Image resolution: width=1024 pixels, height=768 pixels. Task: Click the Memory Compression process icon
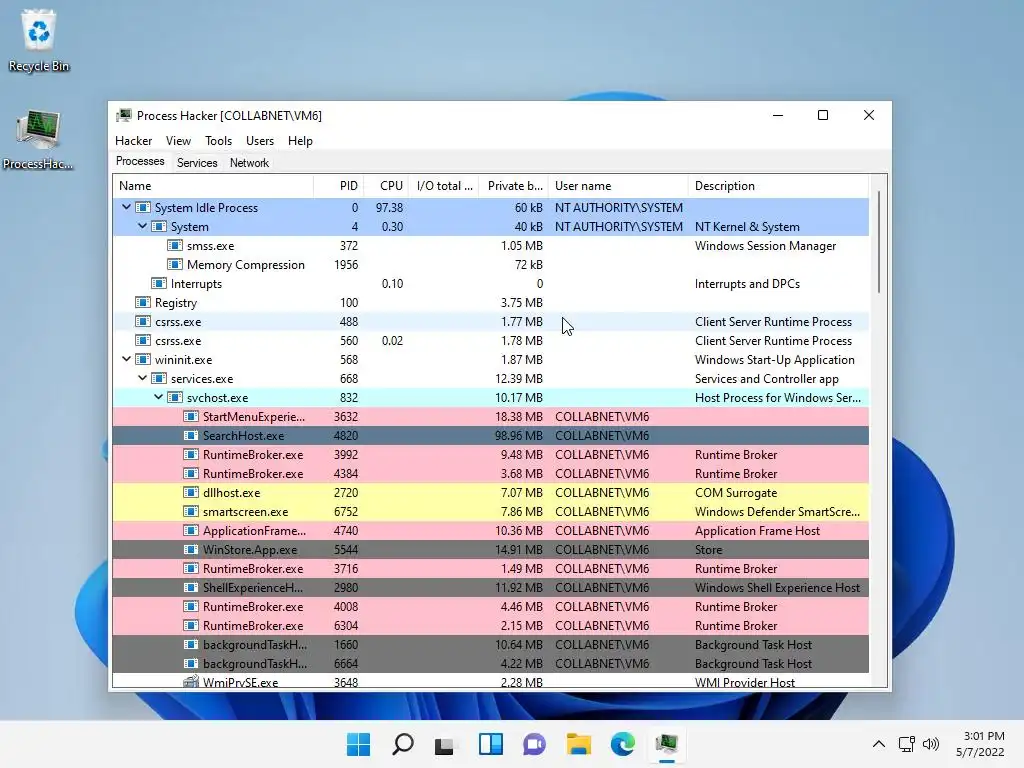(x=174, y=264)
